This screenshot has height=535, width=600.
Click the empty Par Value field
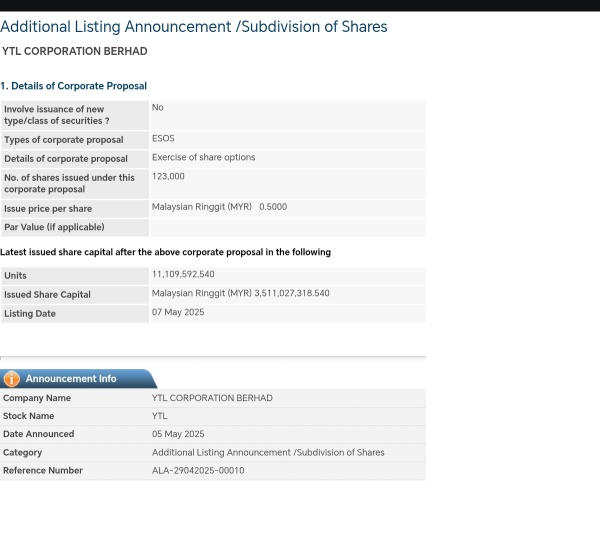coord(288,227)
